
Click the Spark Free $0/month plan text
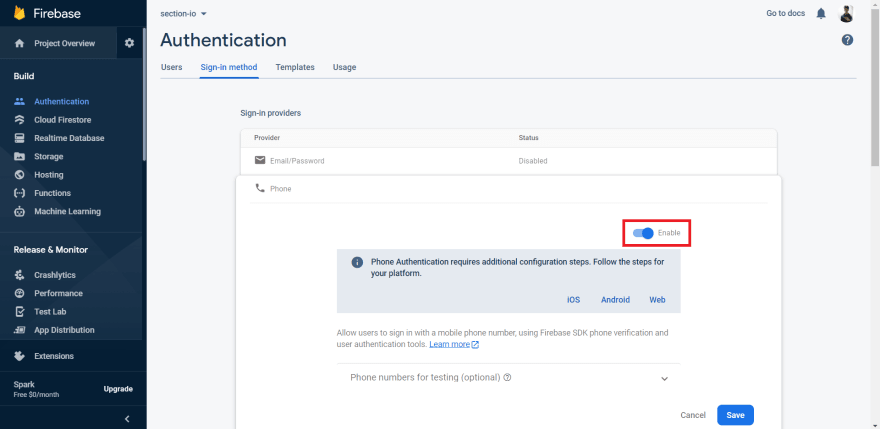point(36,389)
